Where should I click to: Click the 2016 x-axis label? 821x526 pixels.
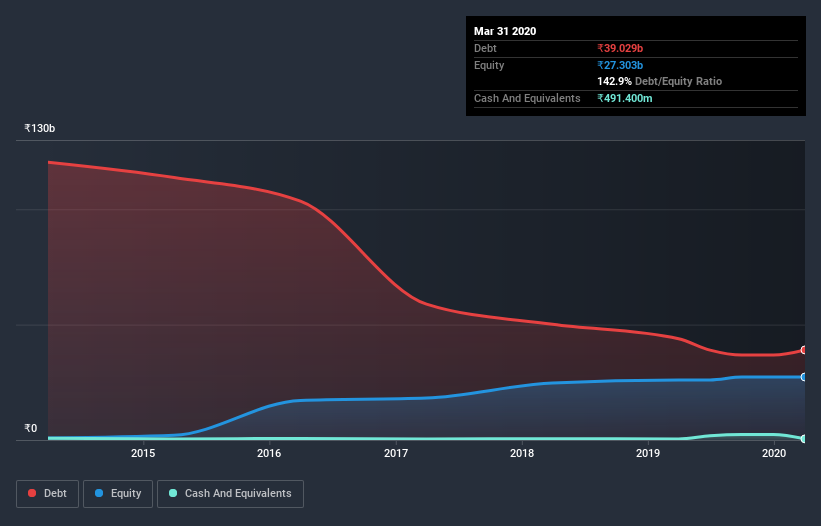(x=269, y=453)
